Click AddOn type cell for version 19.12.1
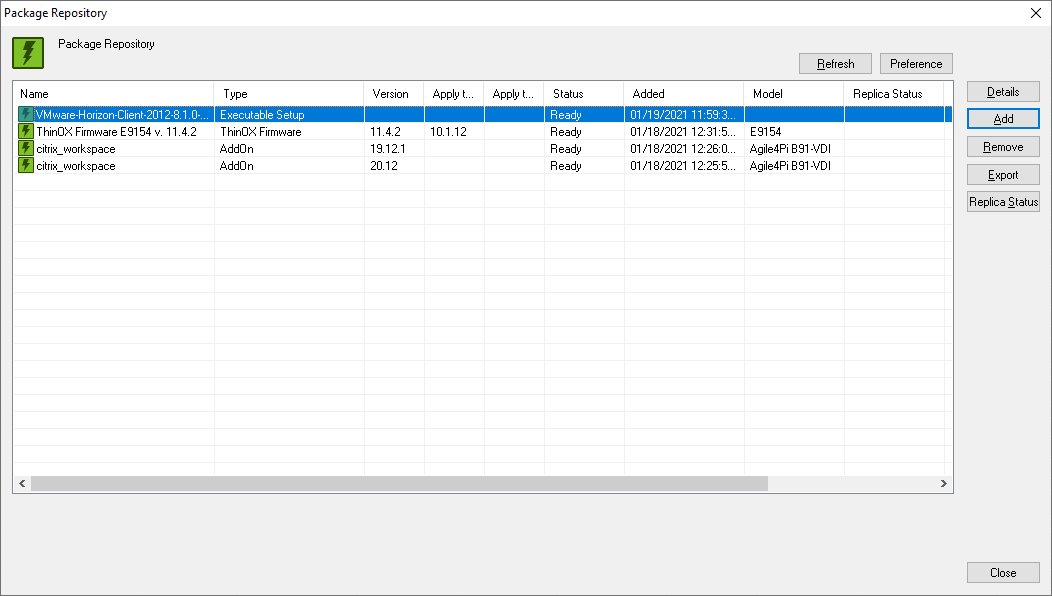This screenshot has width=1052, height=596. (x=237, y=149)
